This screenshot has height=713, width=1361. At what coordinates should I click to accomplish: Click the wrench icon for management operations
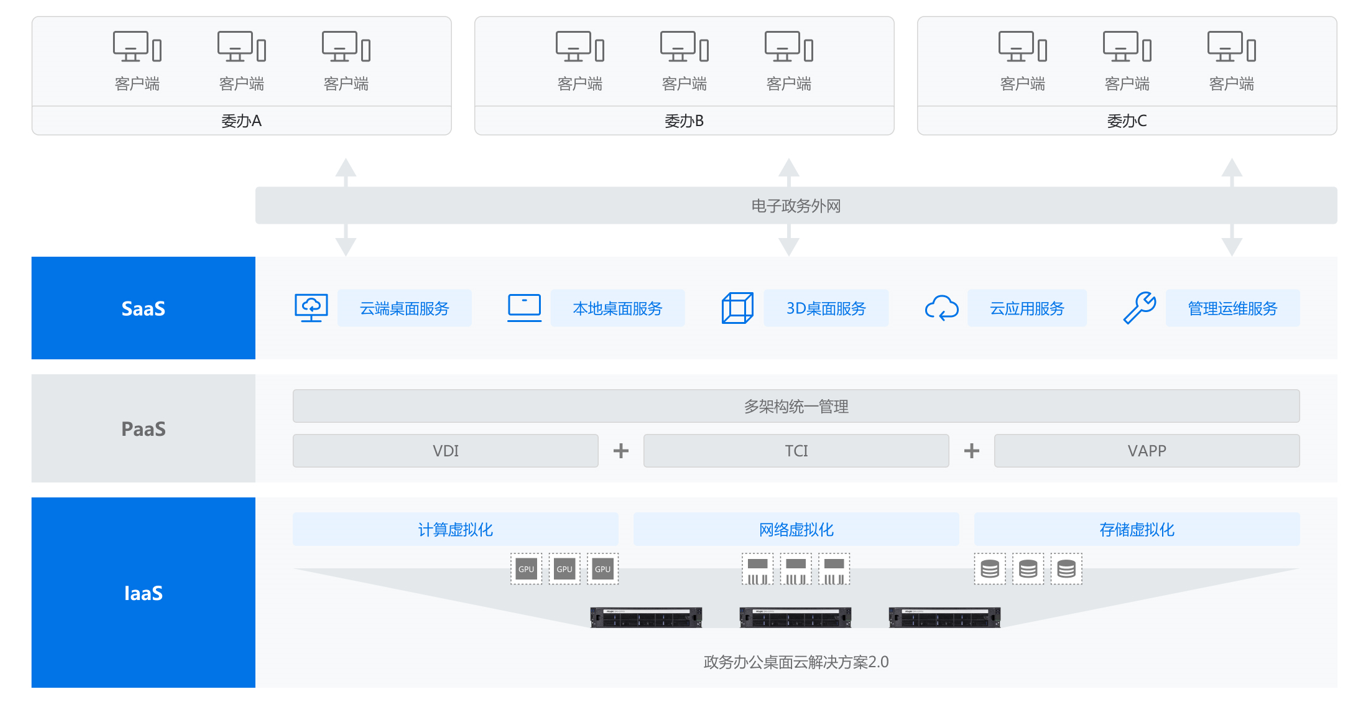coord(1139,308)
